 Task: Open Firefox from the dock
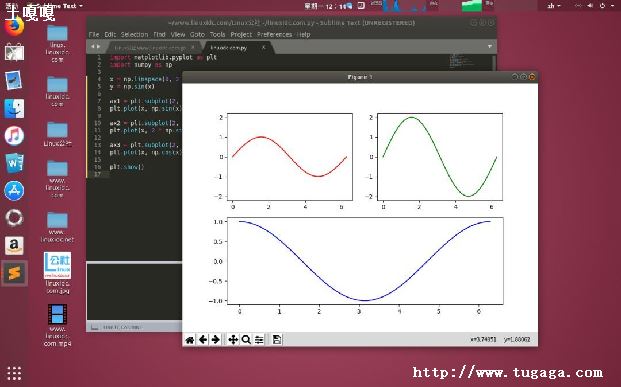(x=14, y=27)
